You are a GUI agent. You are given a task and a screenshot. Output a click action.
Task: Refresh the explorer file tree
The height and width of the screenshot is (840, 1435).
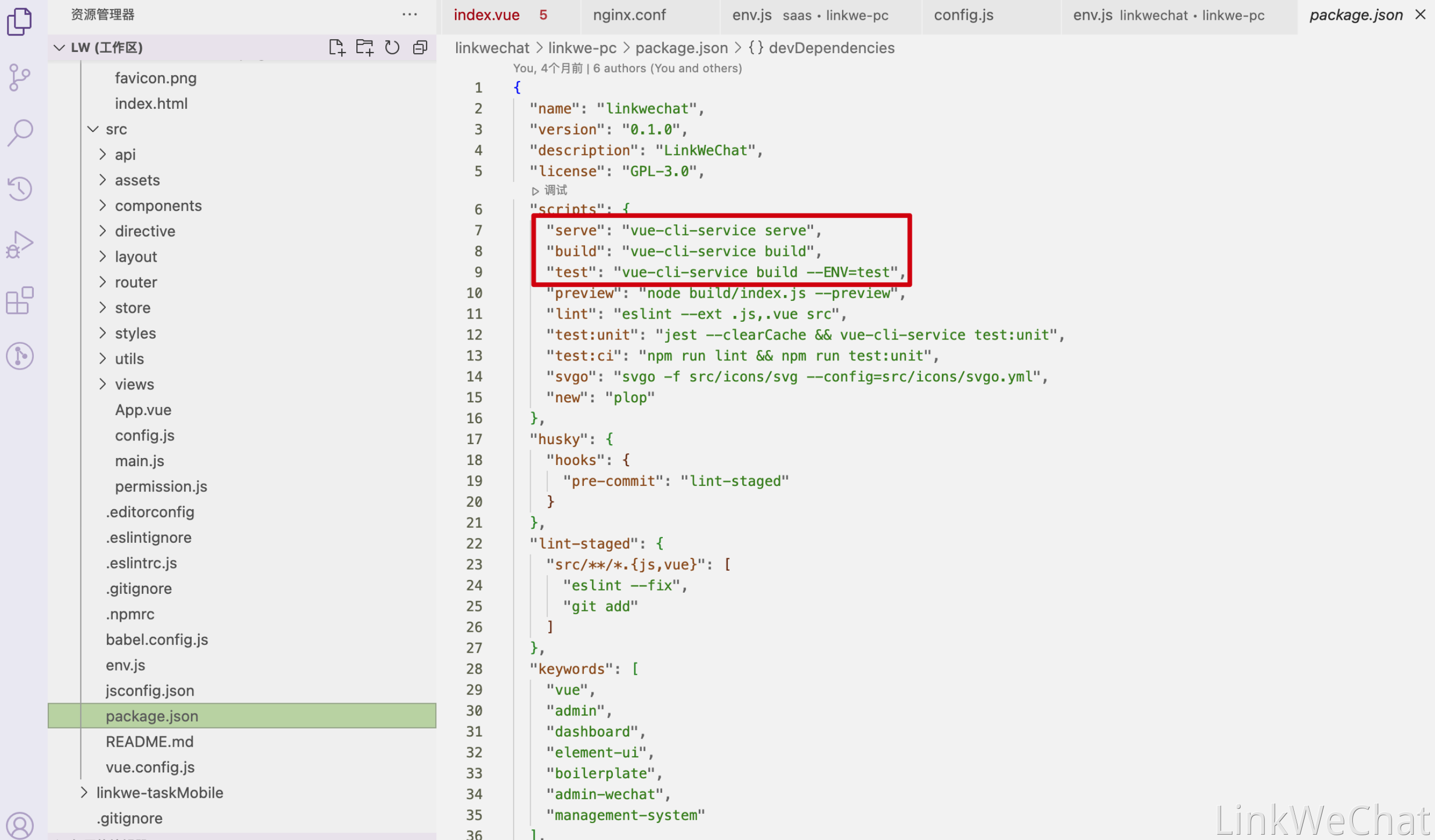[x=392, y=47]
